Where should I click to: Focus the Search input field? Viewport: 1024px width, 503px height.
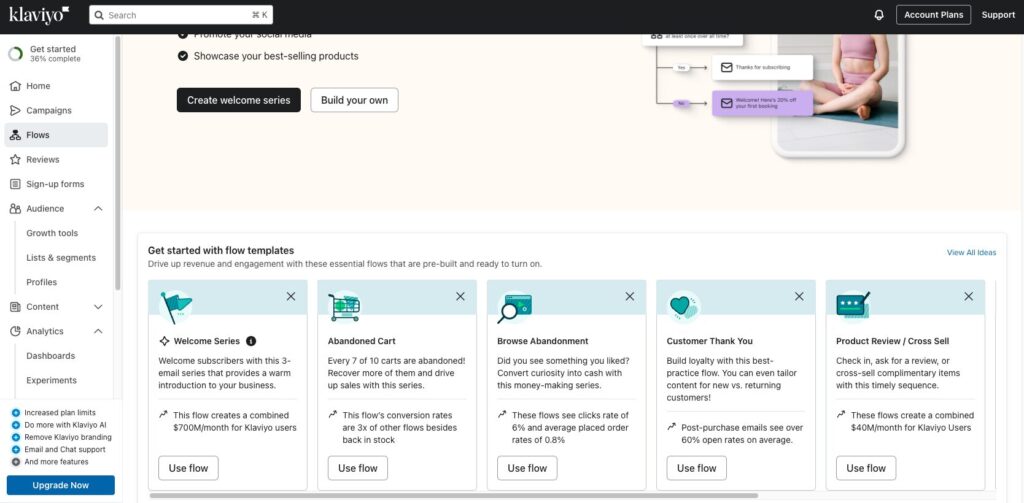click(x=181, y=15)
